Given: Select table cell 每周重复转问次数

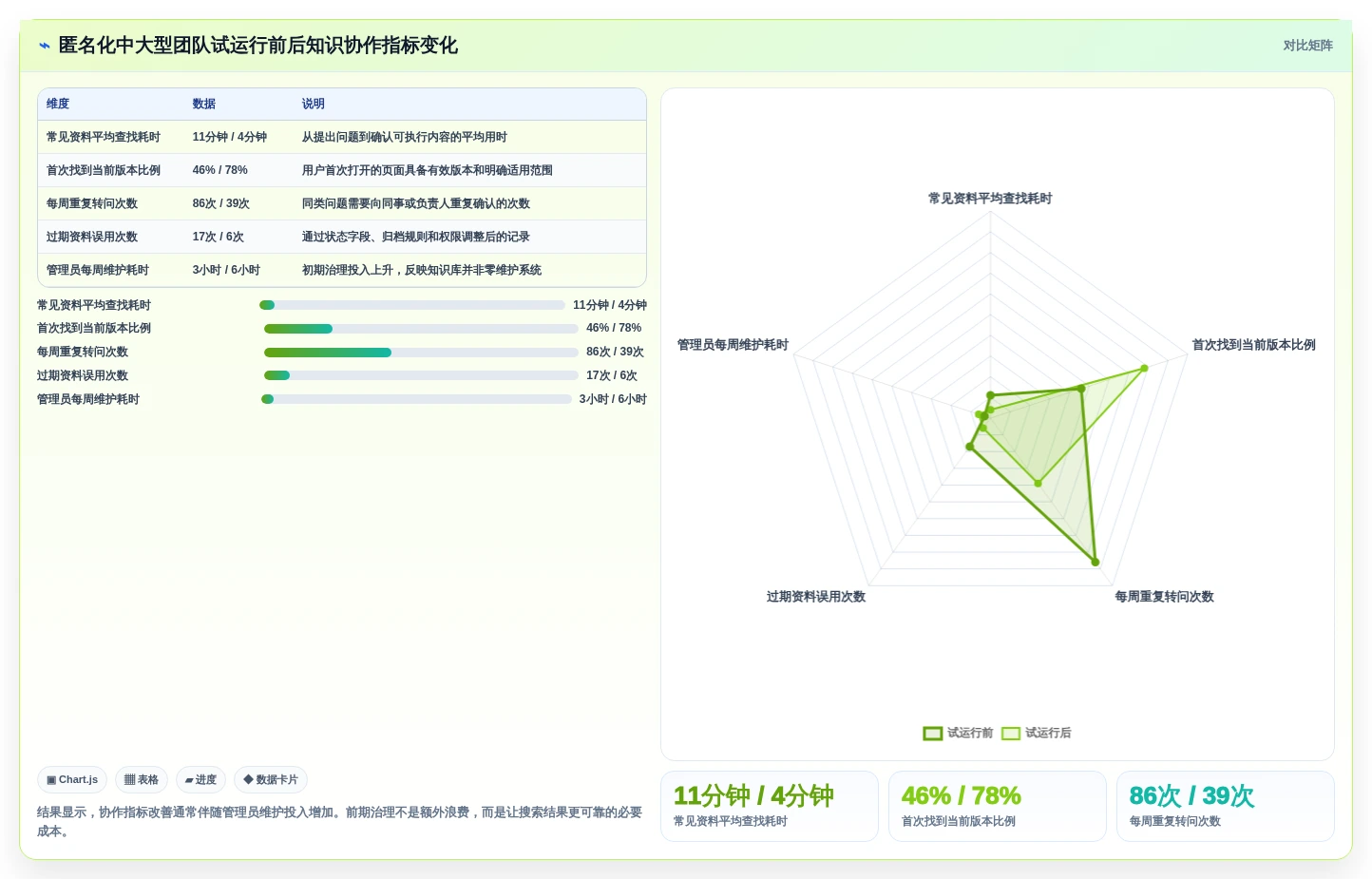Looking at the screenshot, I should coord(92,203).
